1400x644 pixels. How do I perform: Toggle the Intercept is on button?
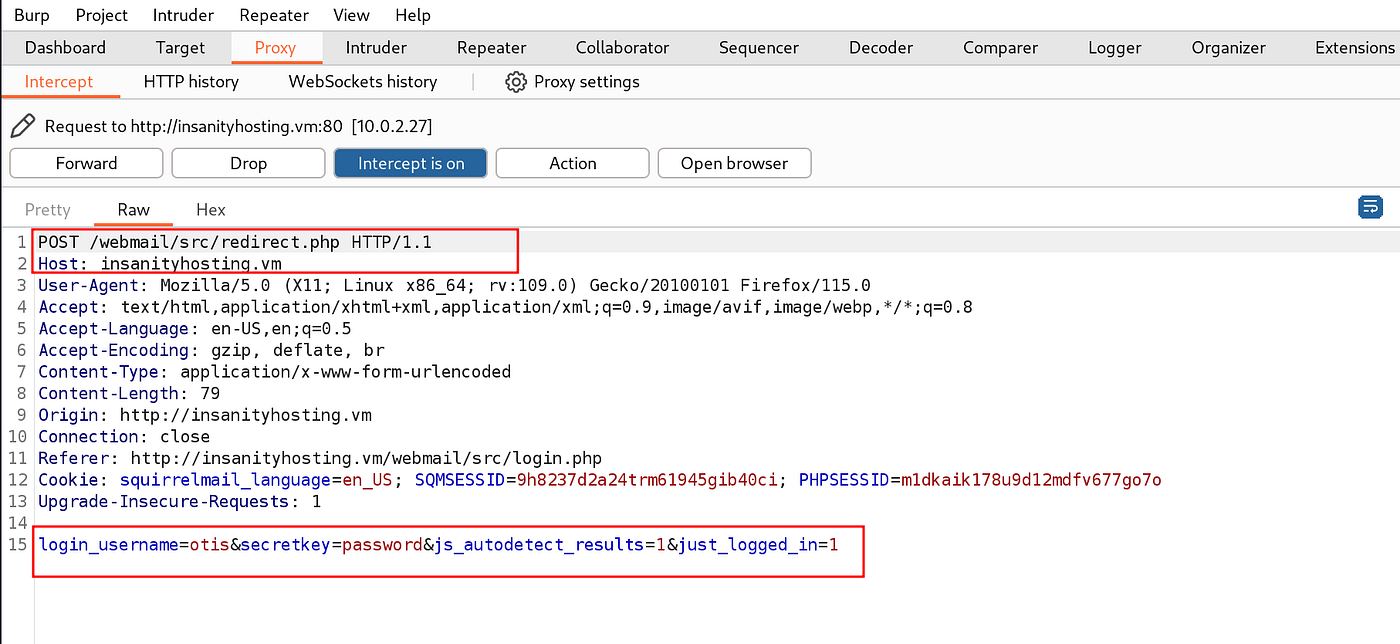(411, 163)
